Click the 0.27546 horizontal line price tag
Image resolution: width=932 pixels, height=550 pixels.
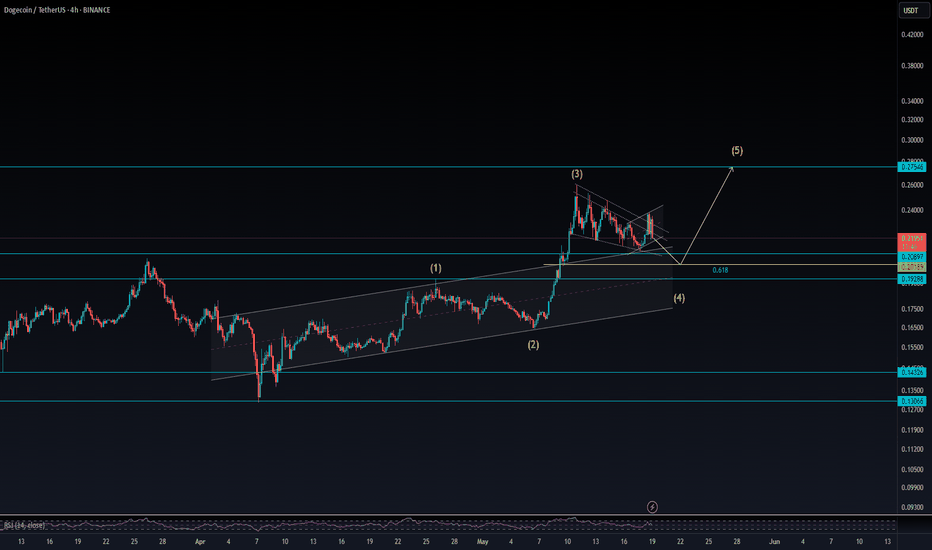pos(912,168)
